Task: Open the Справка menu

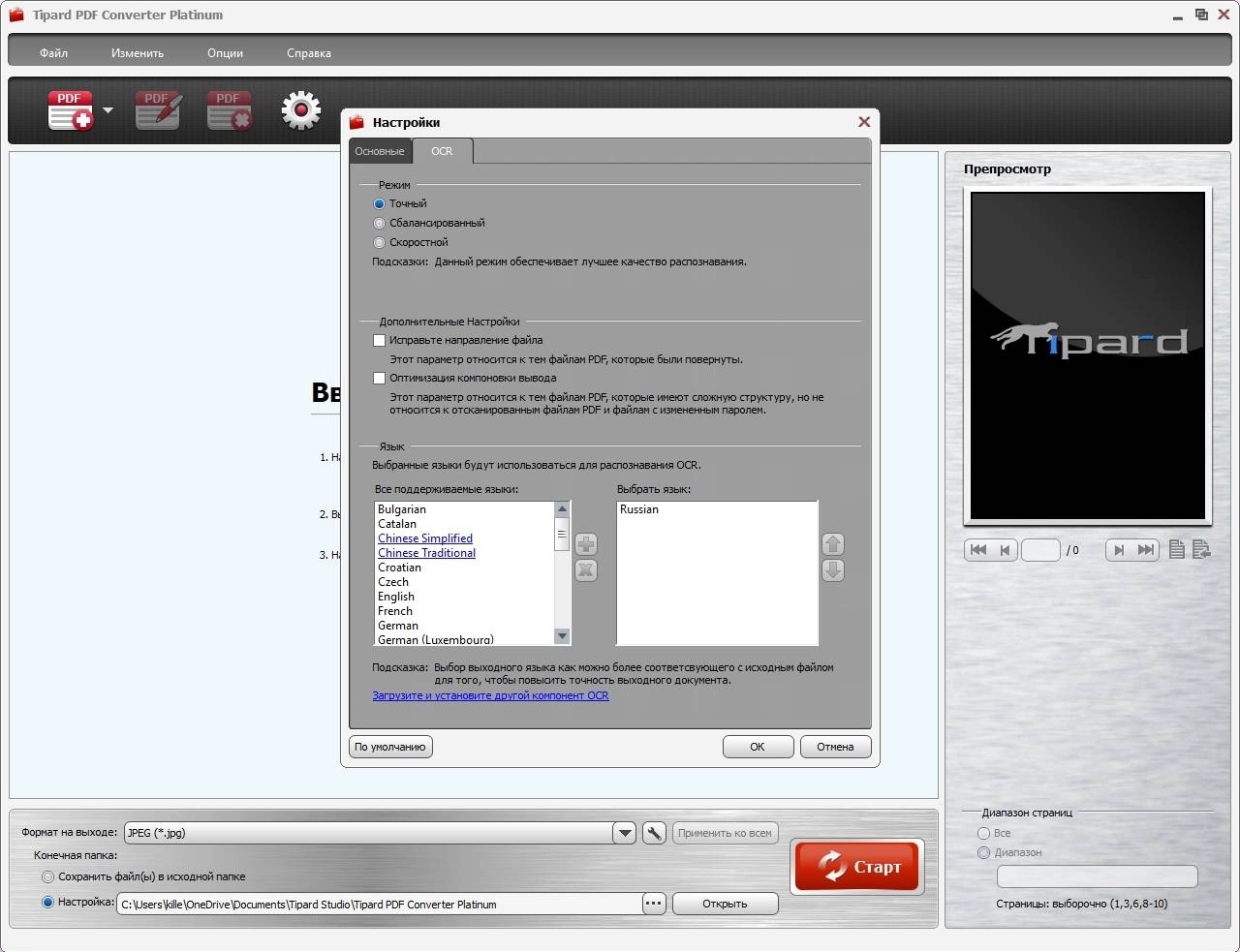Action: (309, 53)
